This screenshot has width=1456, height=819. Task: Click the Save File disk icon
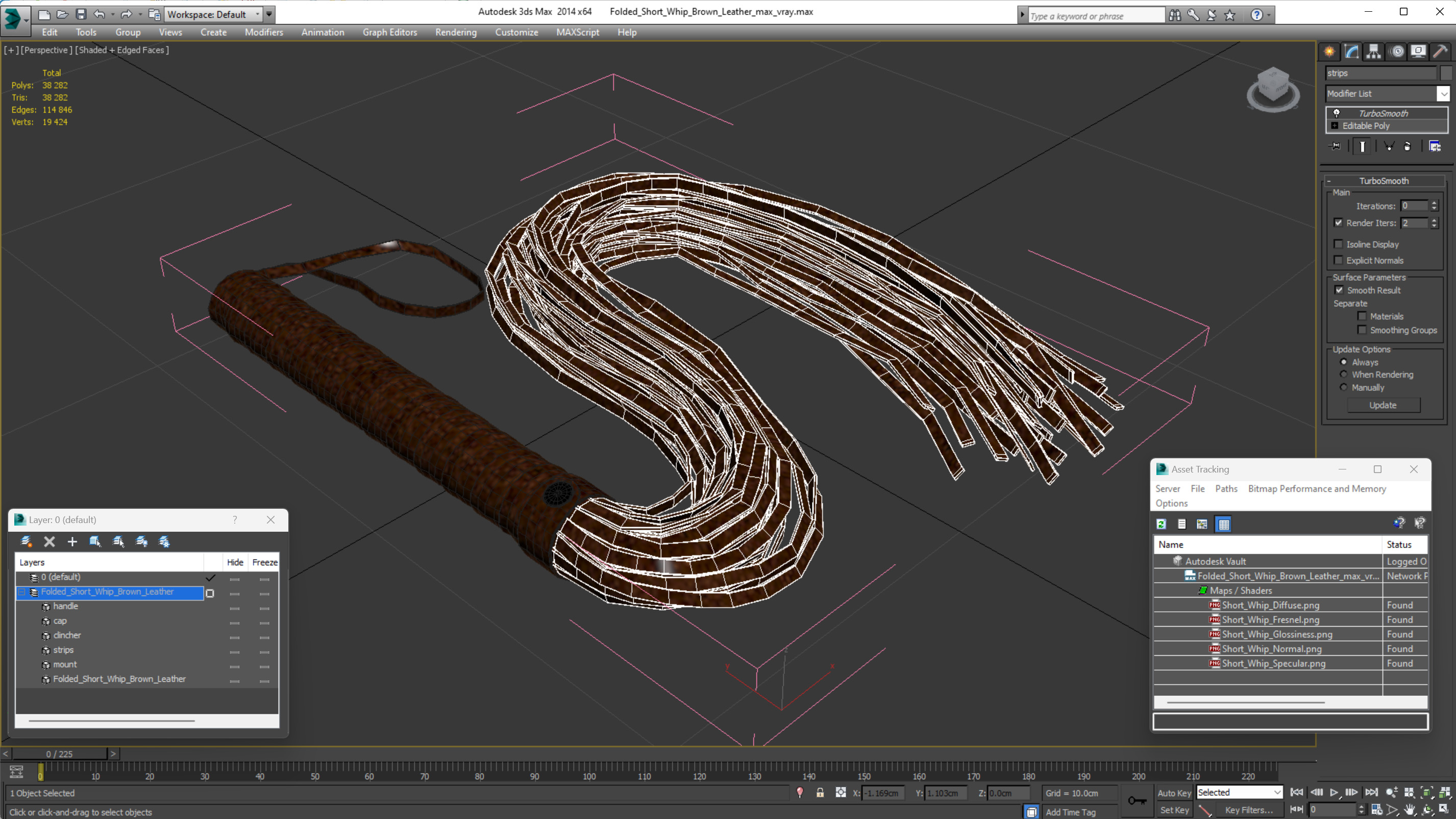click(81, 14)
